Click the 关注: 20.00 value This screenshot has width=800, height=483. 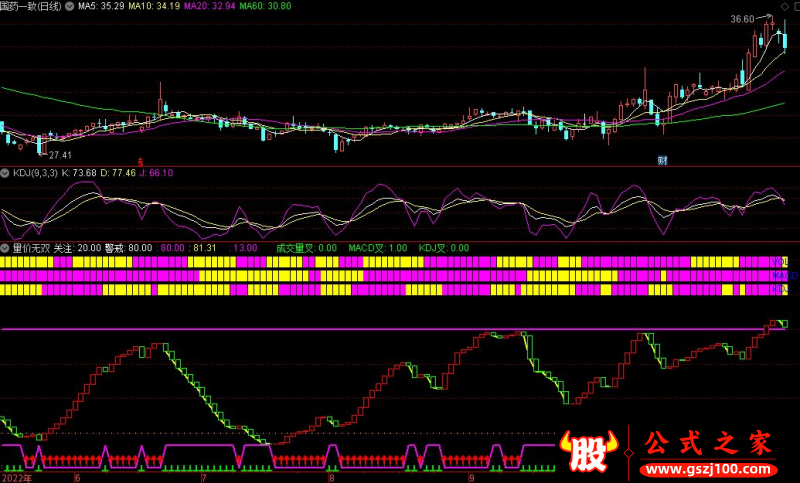click(x=78, y=248)
